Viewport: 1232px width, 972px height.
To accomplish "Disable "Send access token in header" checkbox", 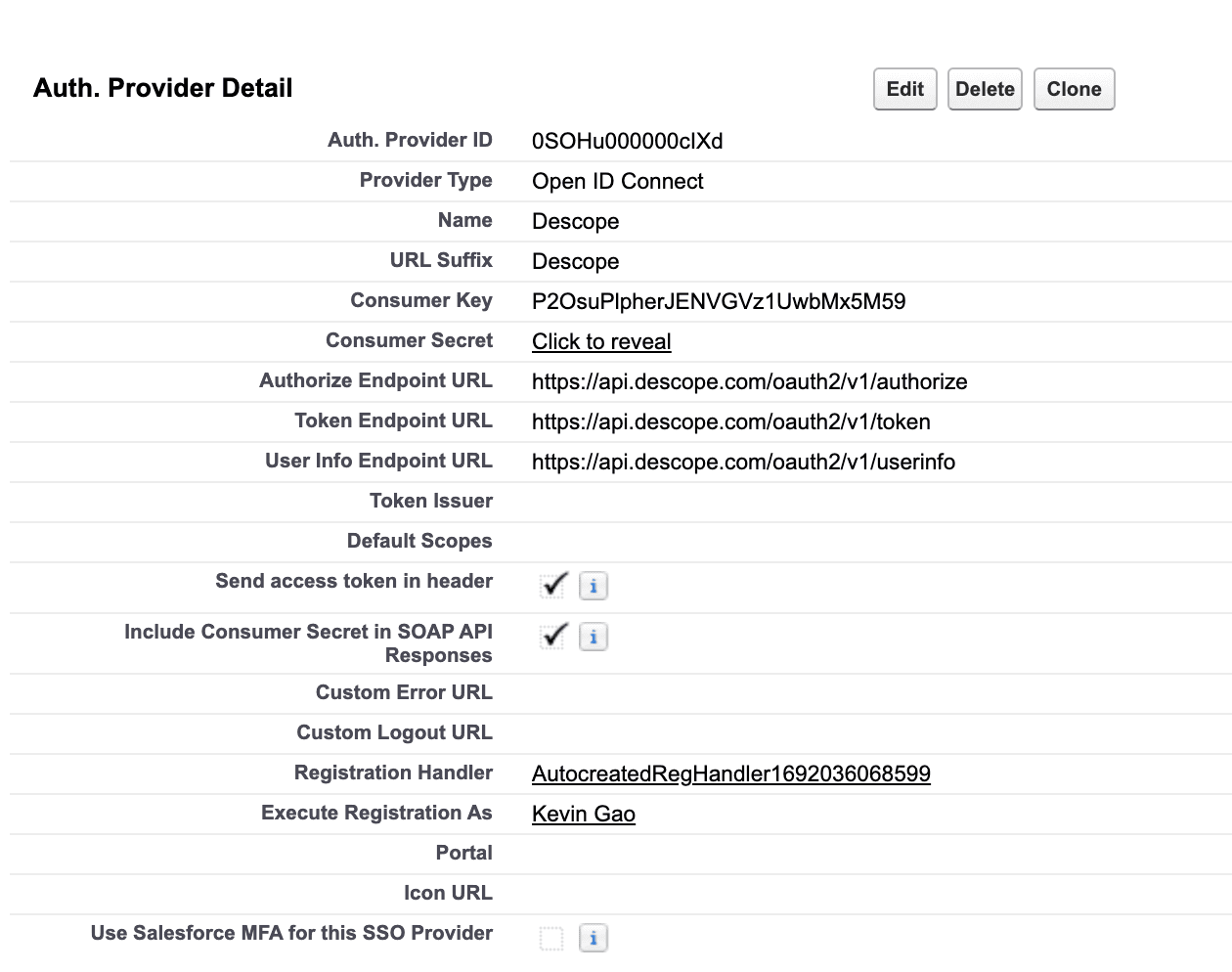I will pyautogui.click(x=551, y=584).
